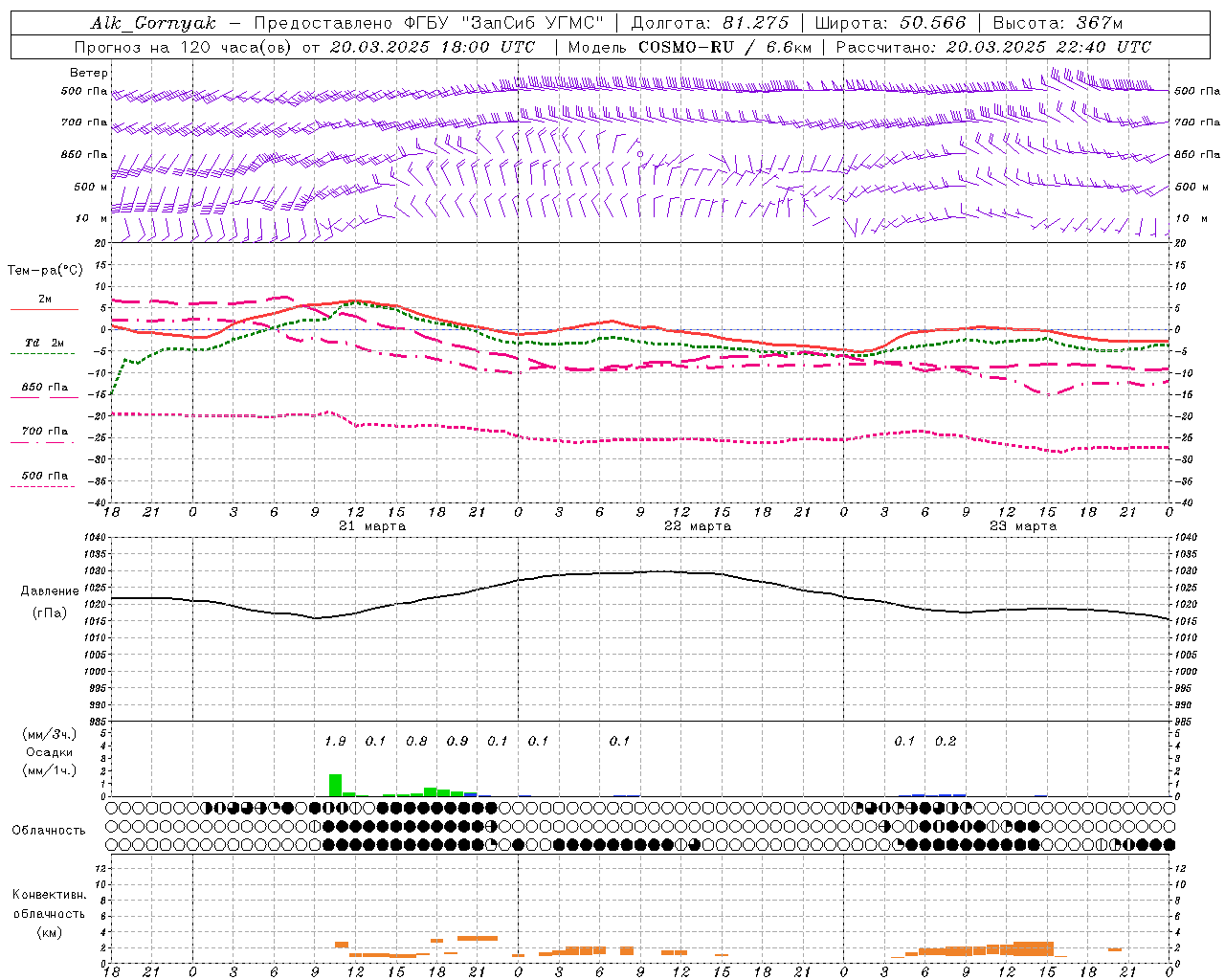Click the Конвективн. convective cloud label
The height and width of the screenshot is (980, 1225).
[49, 895]
